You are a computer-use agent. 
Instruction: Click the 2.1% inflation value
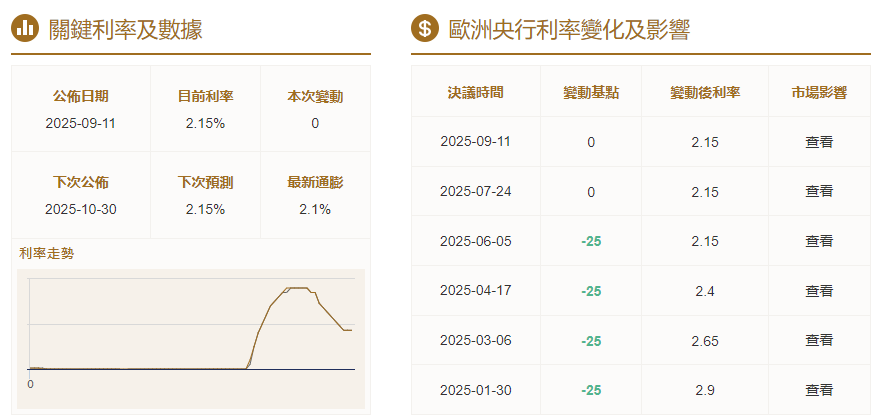(x=315, y=209)
